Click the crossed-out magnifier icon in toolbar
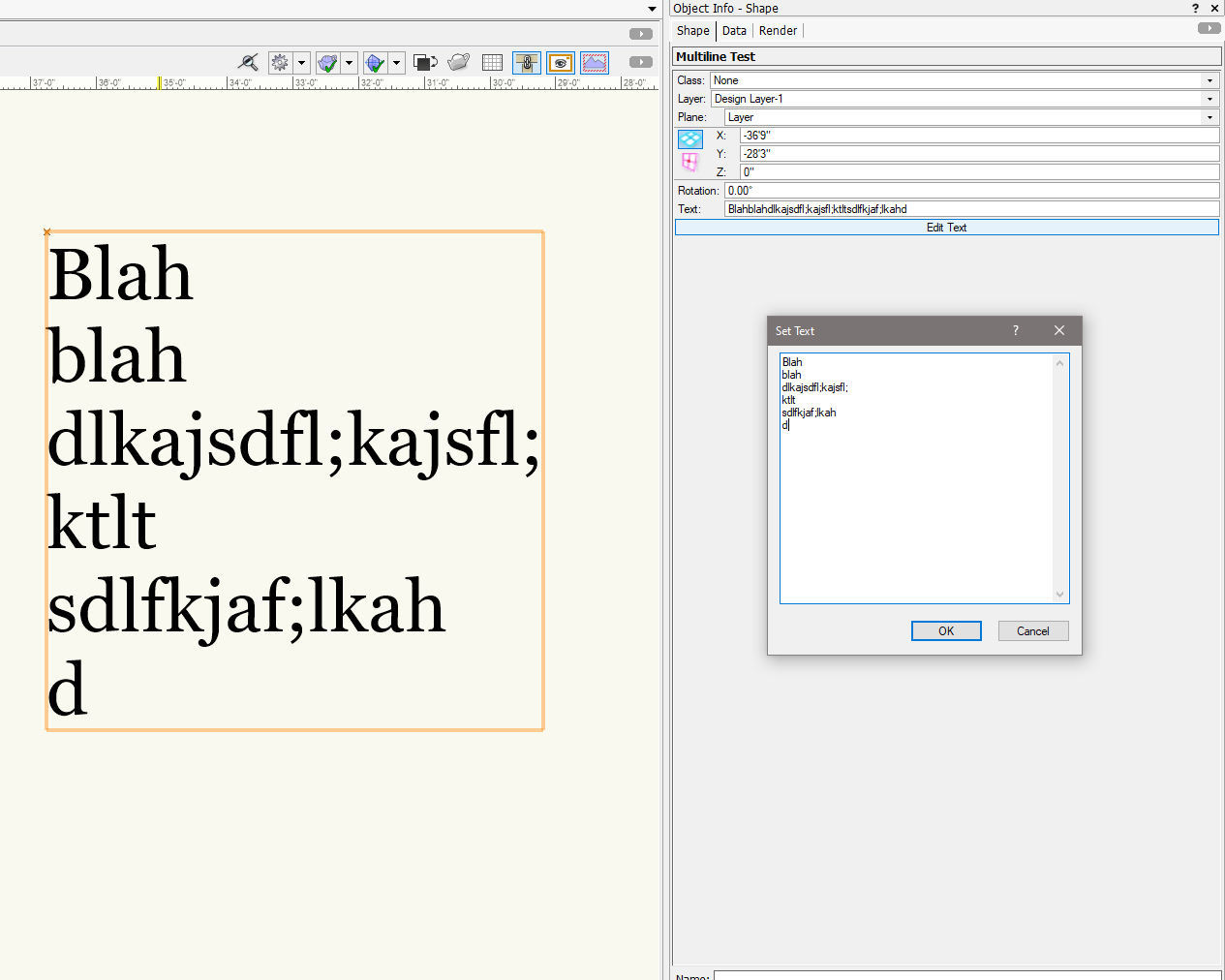 248,63
